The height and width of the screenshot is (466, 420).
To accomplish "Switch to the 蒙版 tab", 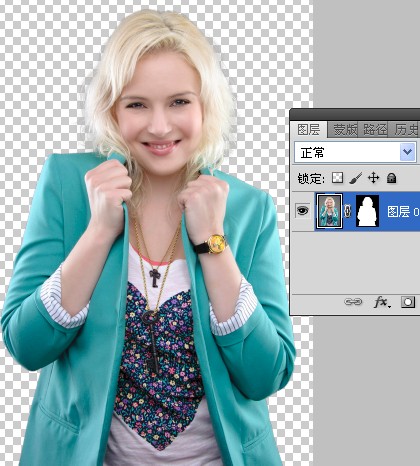I will coord(344,129).
